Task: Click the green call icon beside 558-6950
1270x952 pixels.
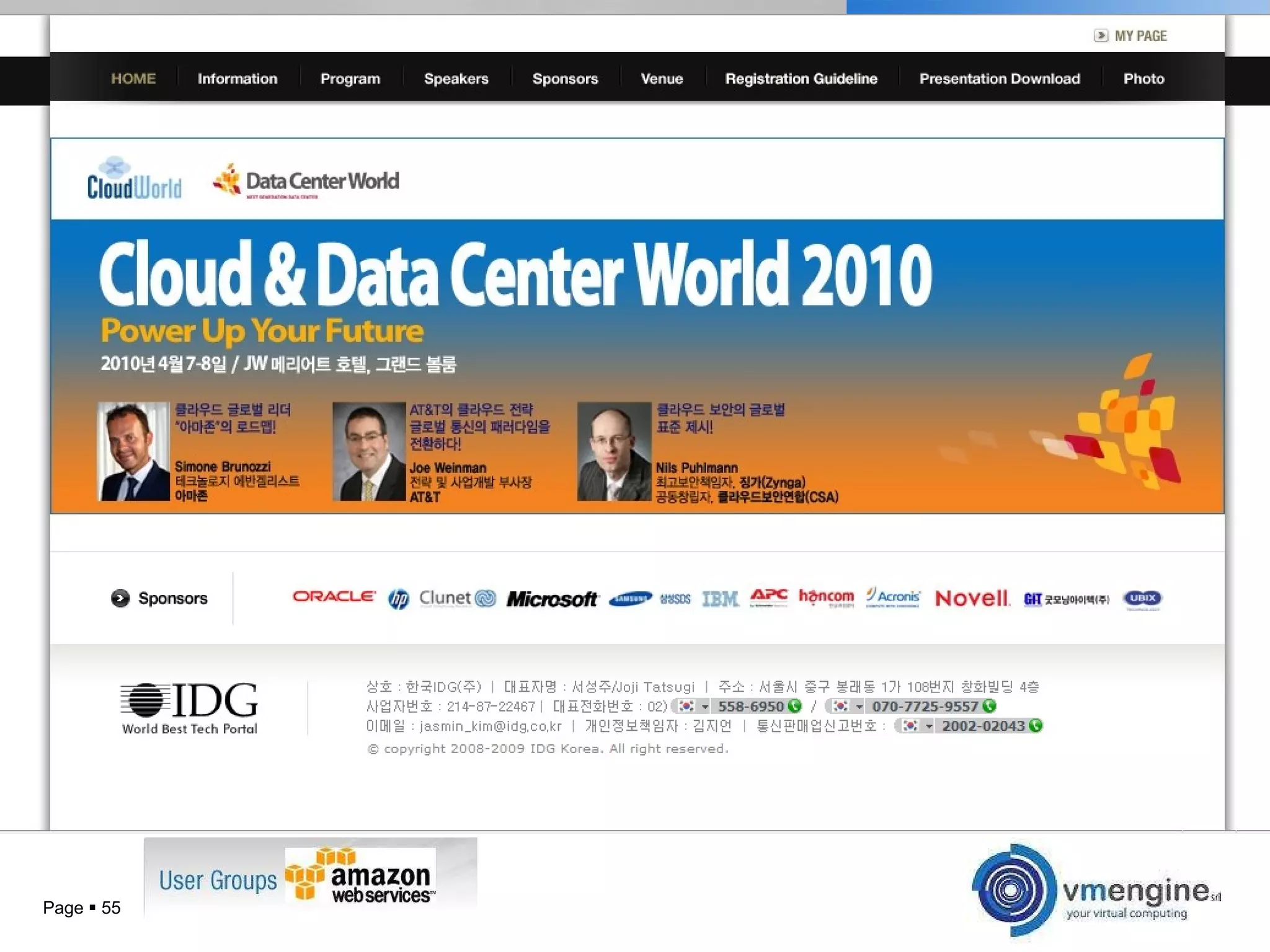Action: (795, 706)
